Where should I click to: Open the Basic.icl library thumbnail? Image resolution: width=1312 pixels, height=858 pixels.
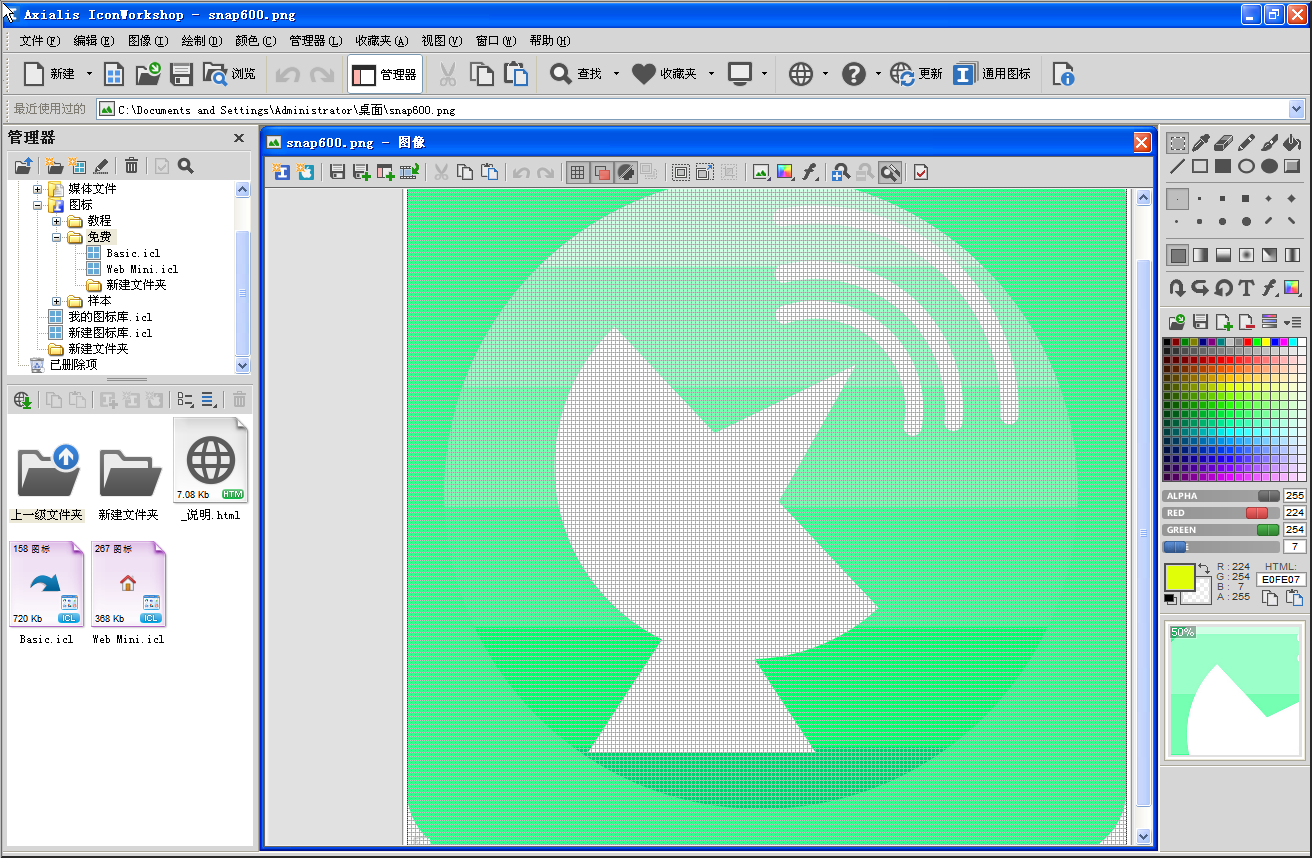point(46,584)
